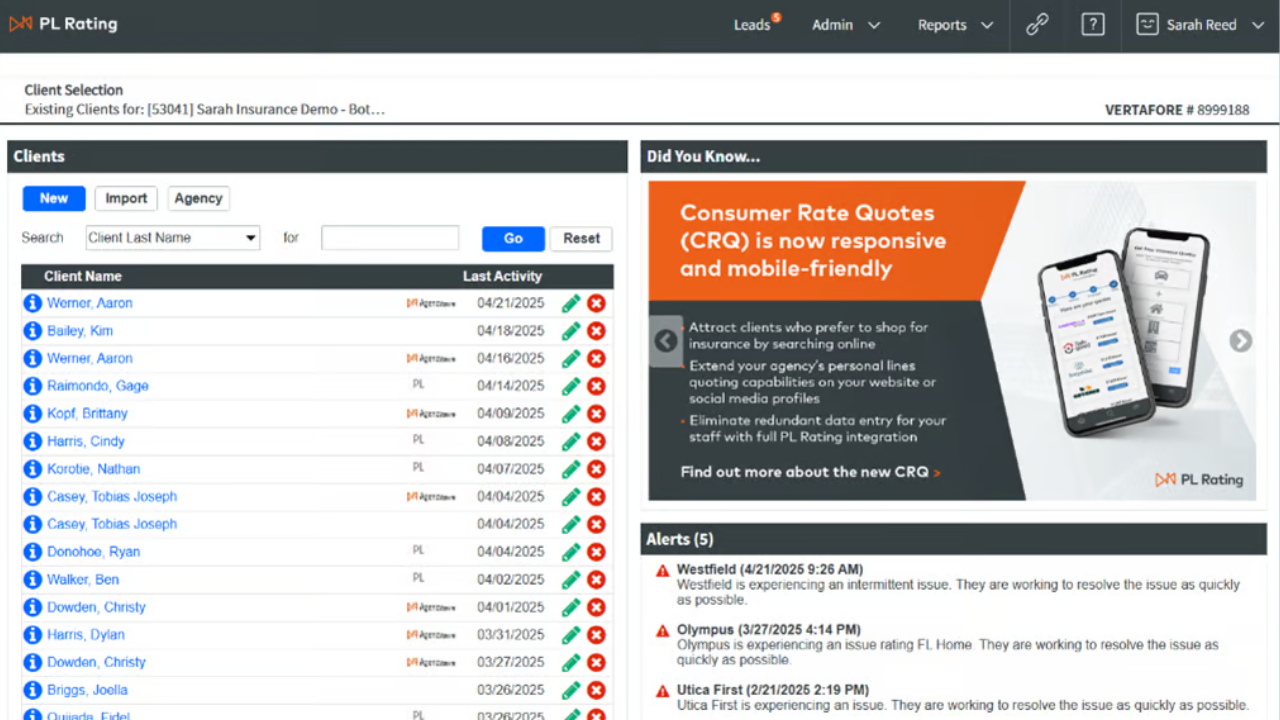
Task: Delete the Walker, Ben client row
Action: coord(596,580)
